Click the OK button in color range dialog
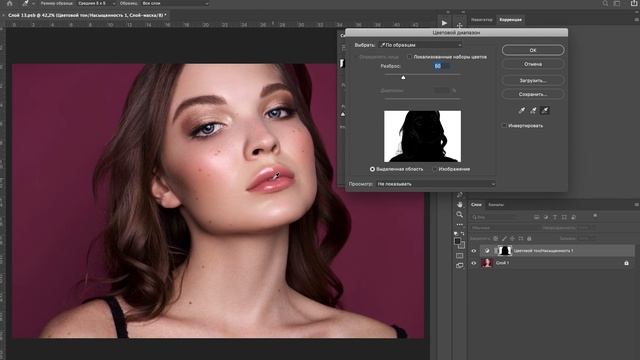Viewport: 640px width, 360px height. pyautogui.click(x=533, y=50)
